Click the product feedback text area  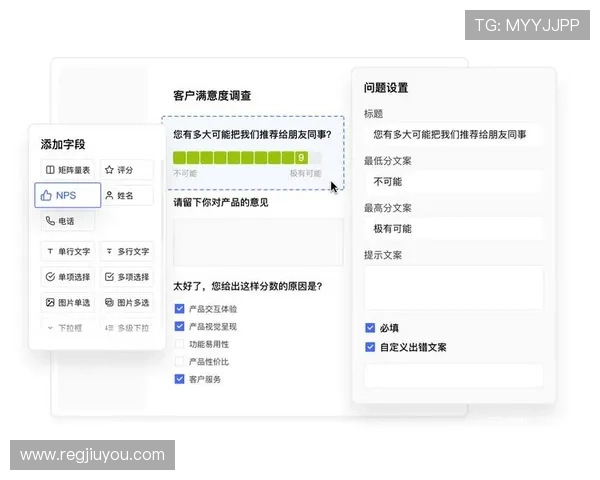258,242
